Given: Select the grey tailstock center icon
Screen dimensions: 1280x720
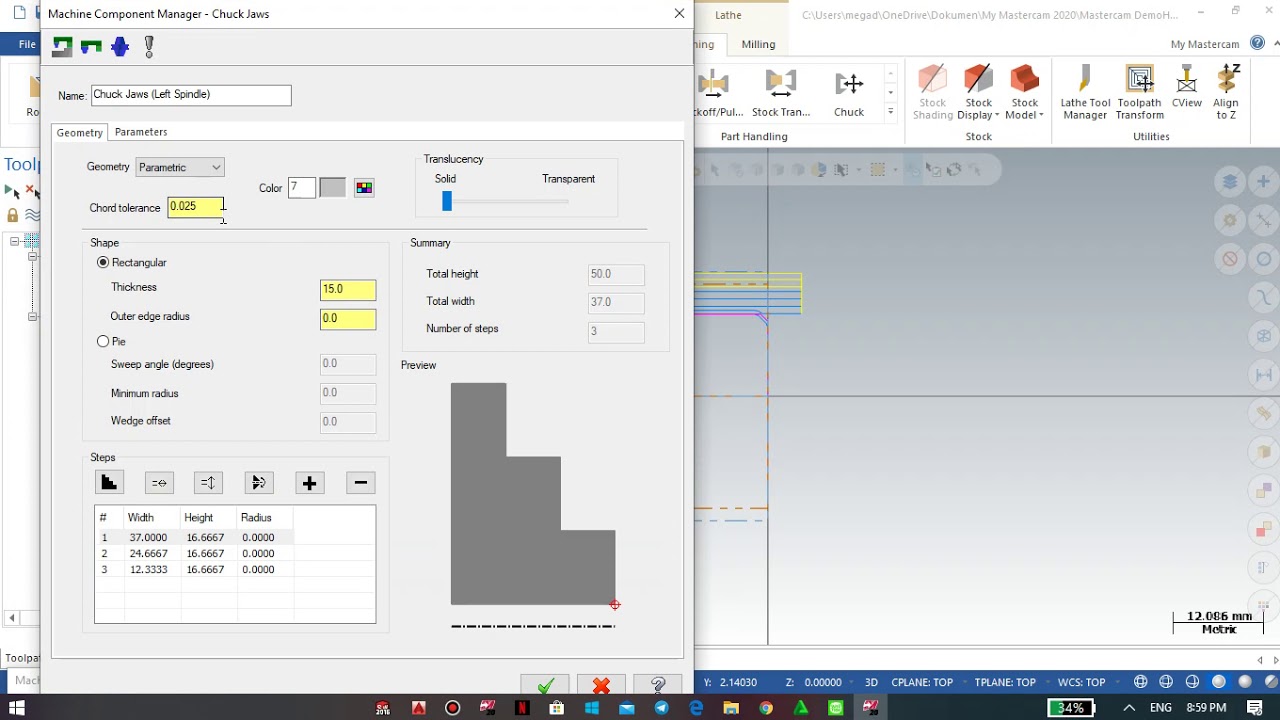Looking at the screenshot, I should 149,46.
